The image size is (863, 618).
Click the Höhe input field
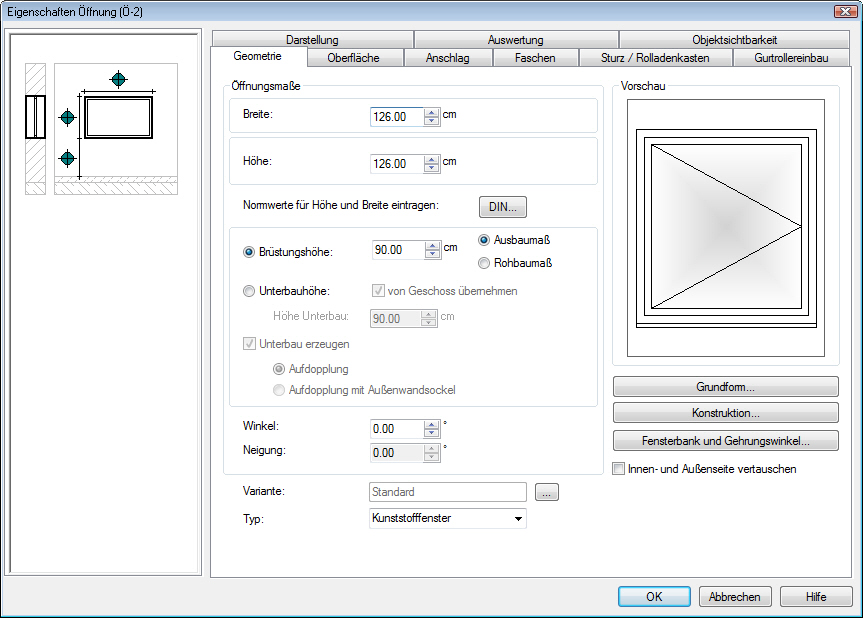(x=397, y=163)
